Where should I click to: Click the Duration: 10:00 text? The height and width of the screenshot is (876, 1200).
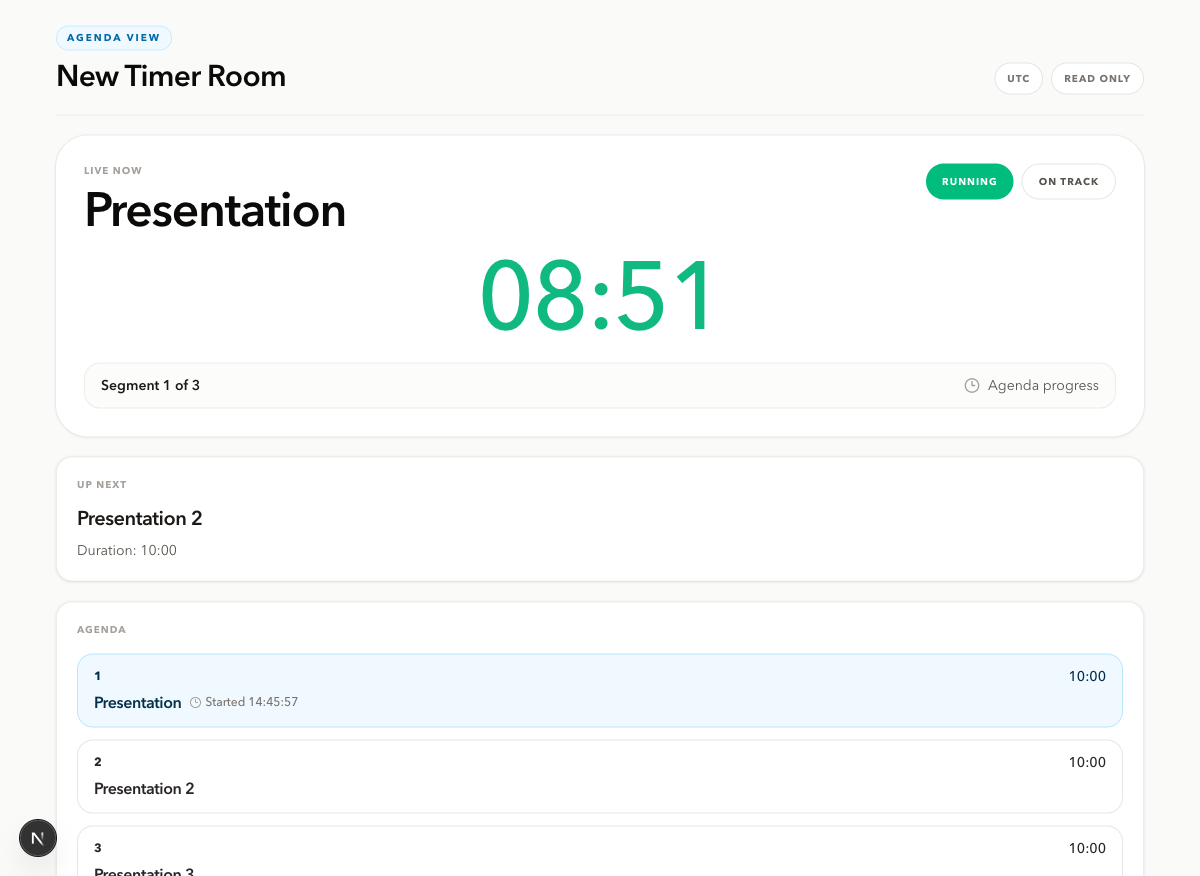coord(127,551)
